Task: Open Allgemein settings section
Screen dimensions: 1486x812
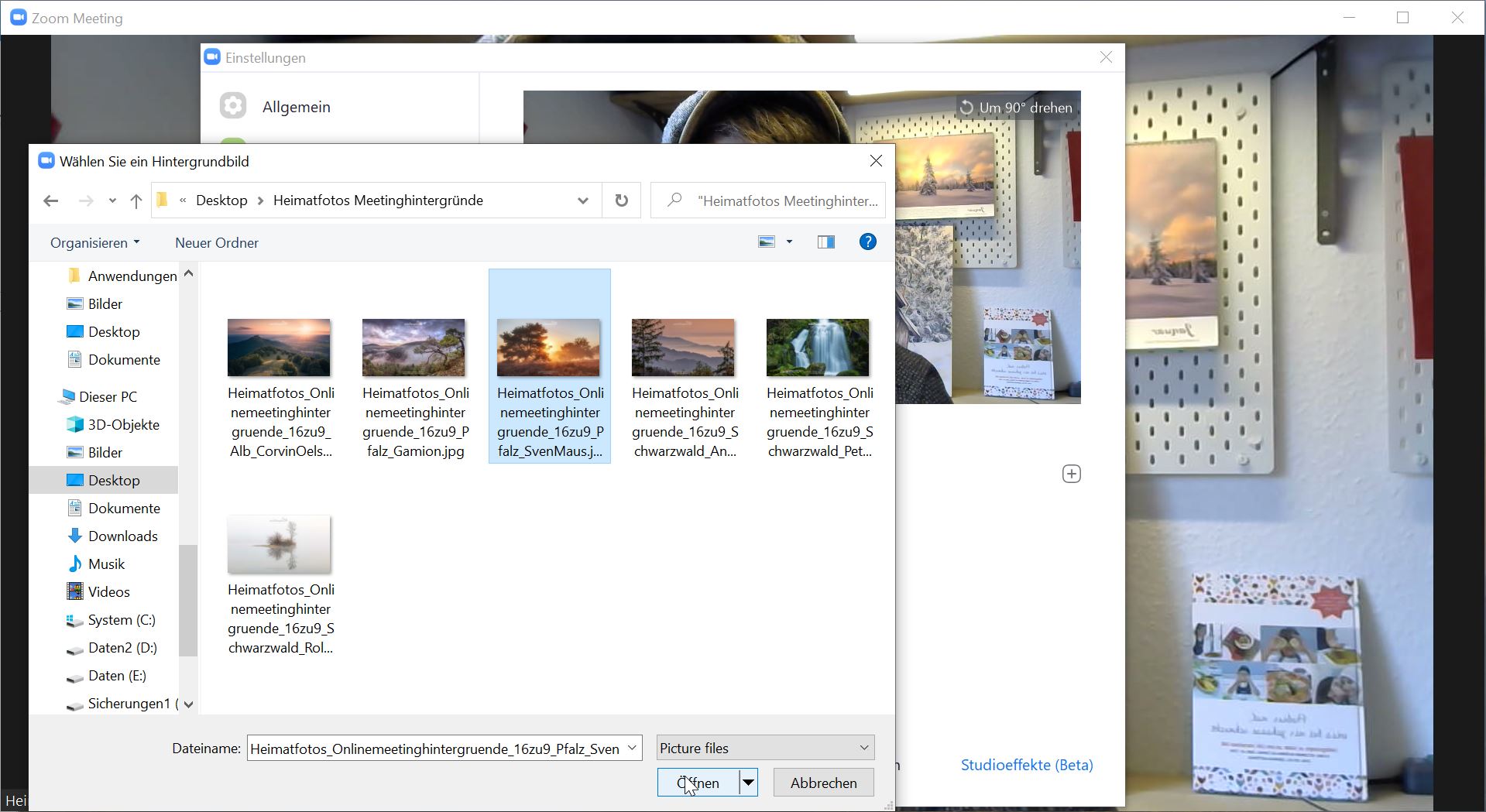Action: tap(296, 107)
